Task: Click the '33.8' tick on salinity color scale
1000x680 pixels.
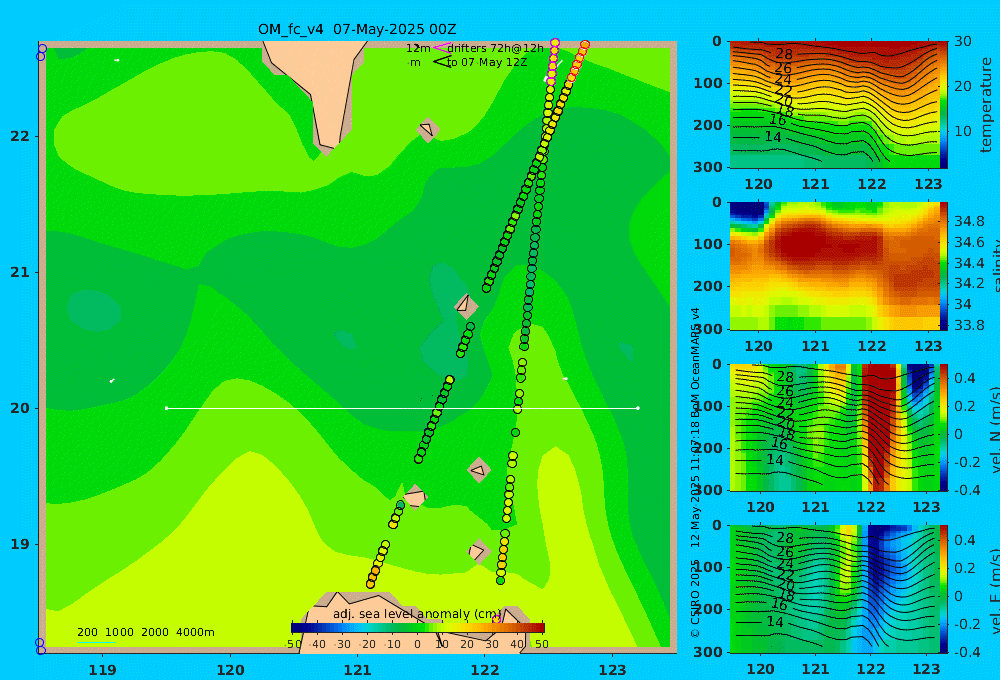Action: [x=969, y=325]
